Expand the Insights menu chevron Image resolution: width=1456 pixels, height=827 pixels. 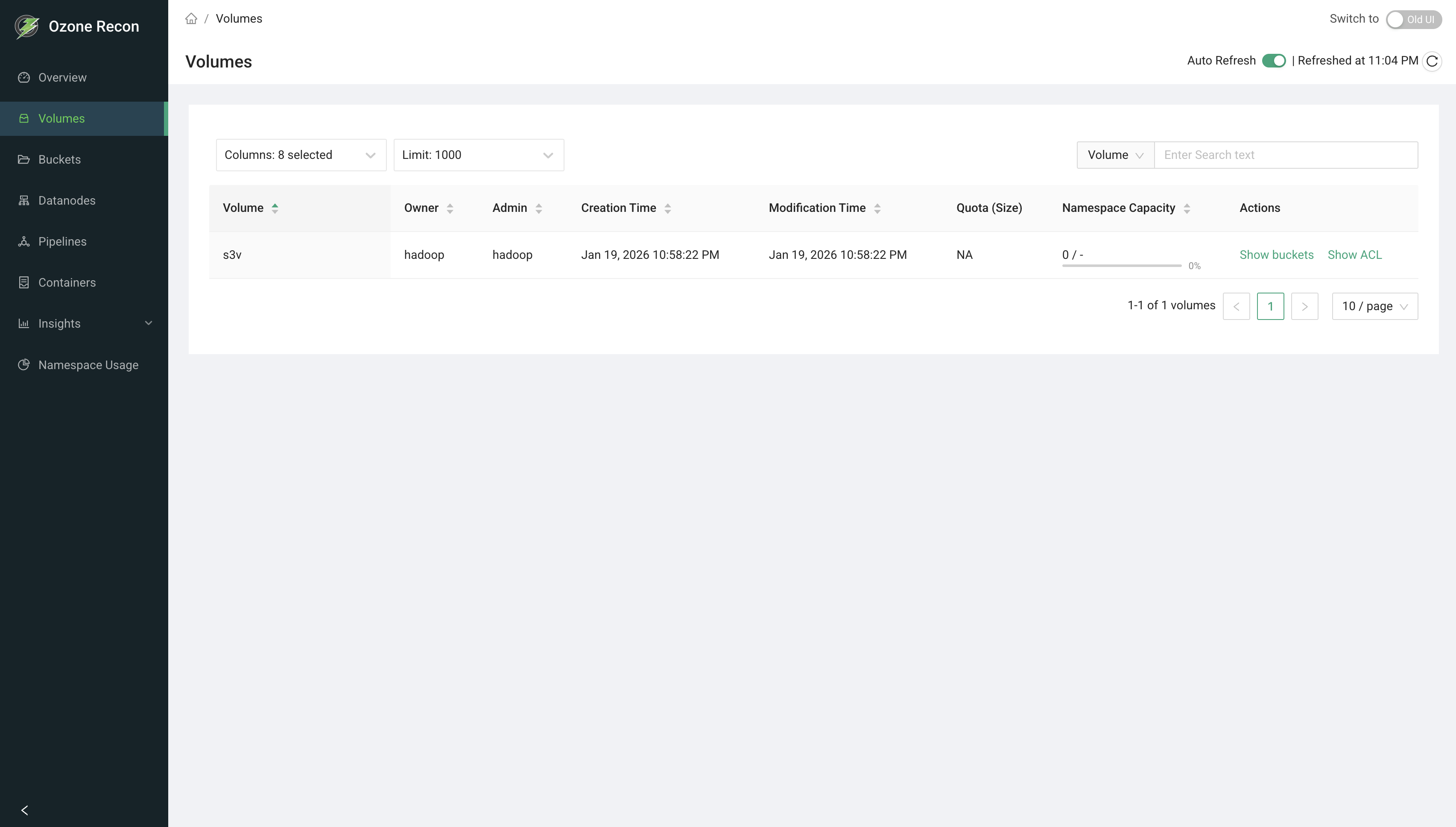click(148, 323)
